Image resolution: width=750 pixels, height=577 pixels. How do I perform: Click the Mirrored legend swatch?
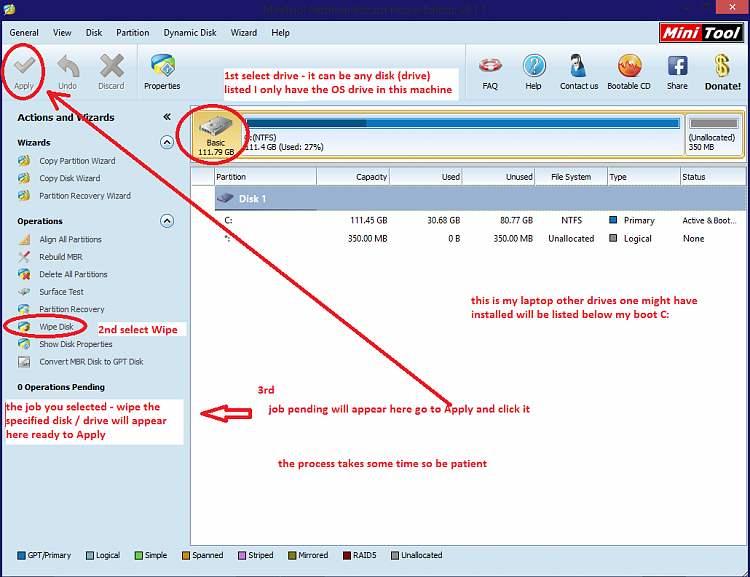click(292, 555)
